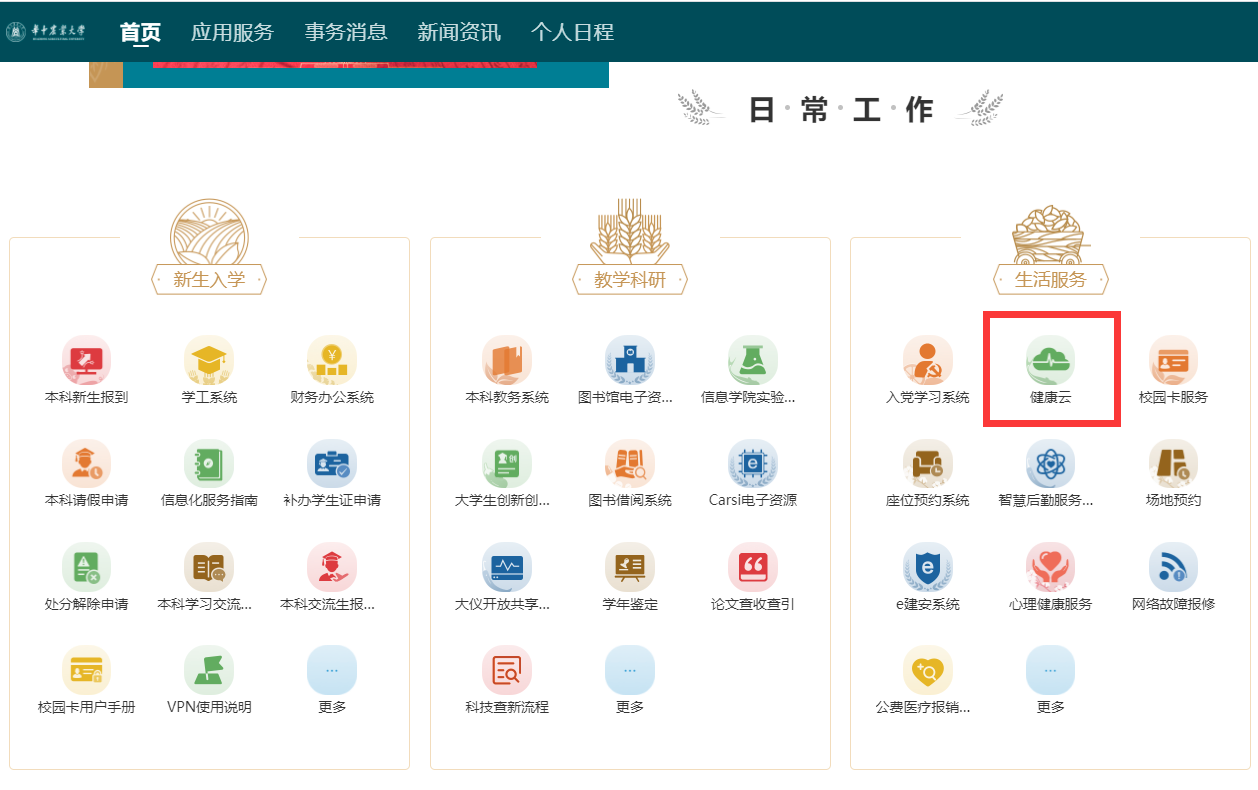
Task: Open 财务办公系统 finance icon
Action: pyautogui.click(x=332, y=362)
